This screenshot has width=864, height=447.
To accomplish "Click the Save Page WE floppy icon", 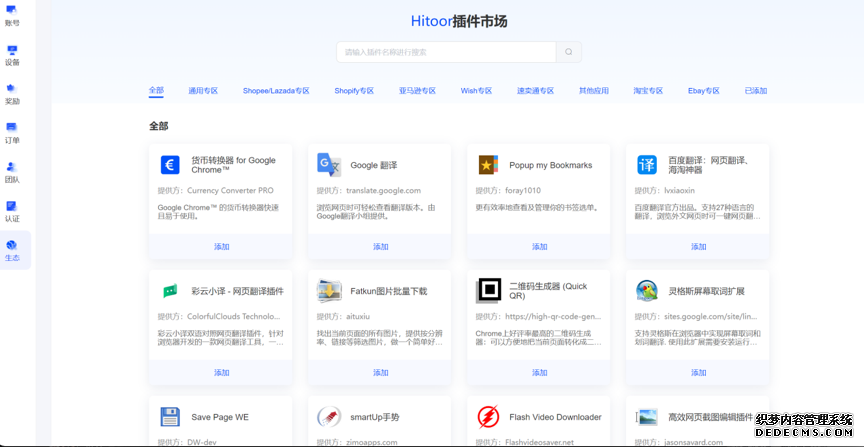I will [170, 417].
